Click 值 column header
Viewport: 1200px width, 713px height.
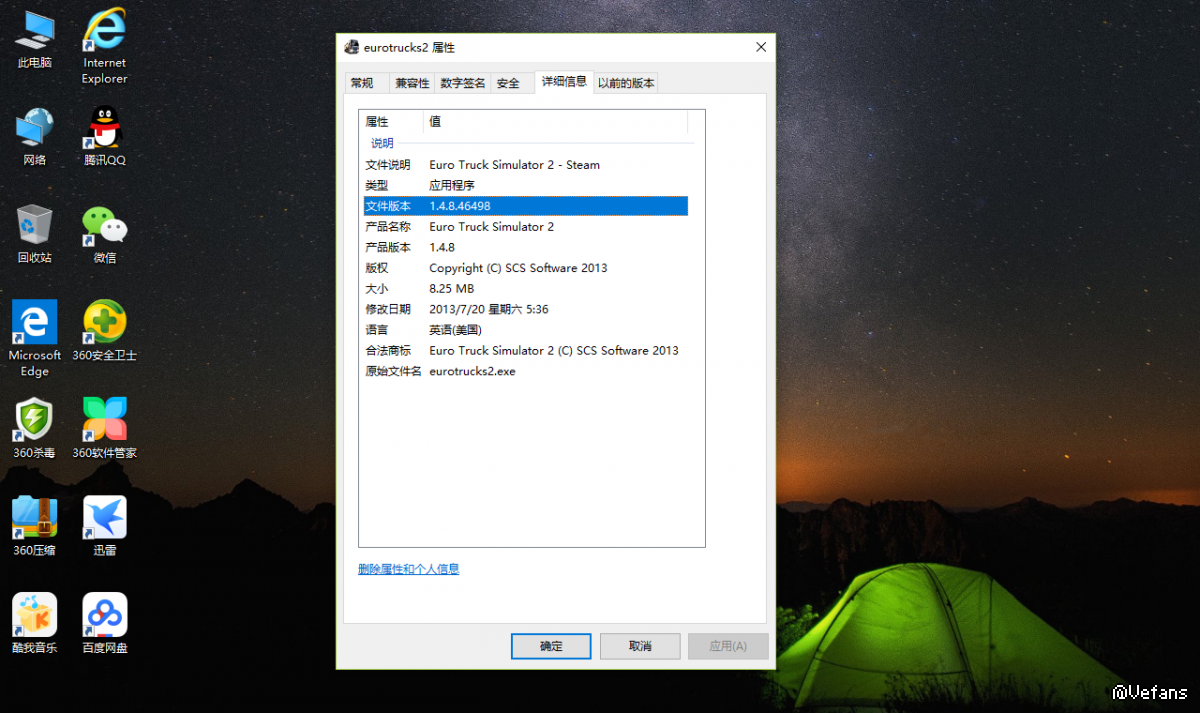(556, 121)
